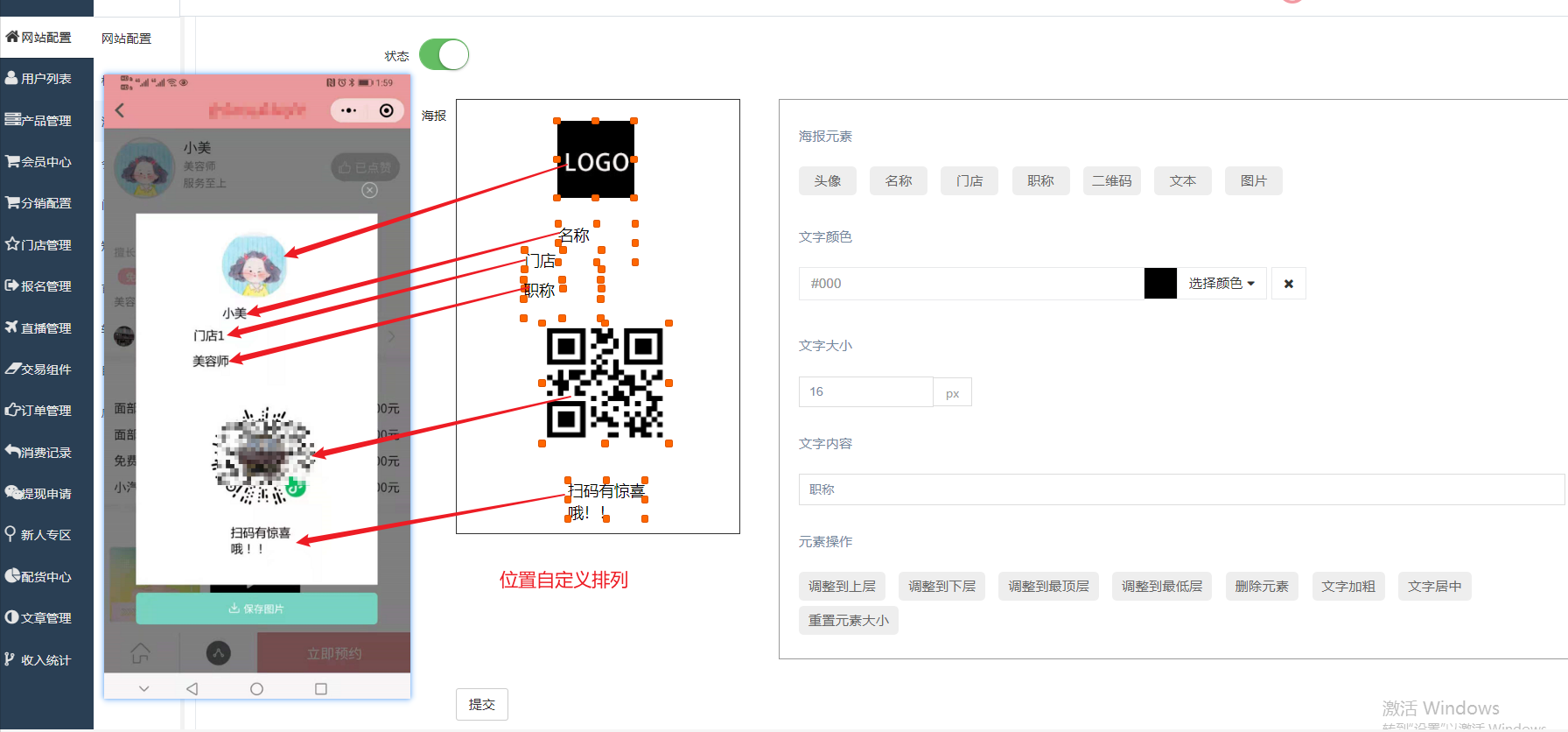Click 调整到最低层 button
1568x732 pixels.
point(1162,586)
